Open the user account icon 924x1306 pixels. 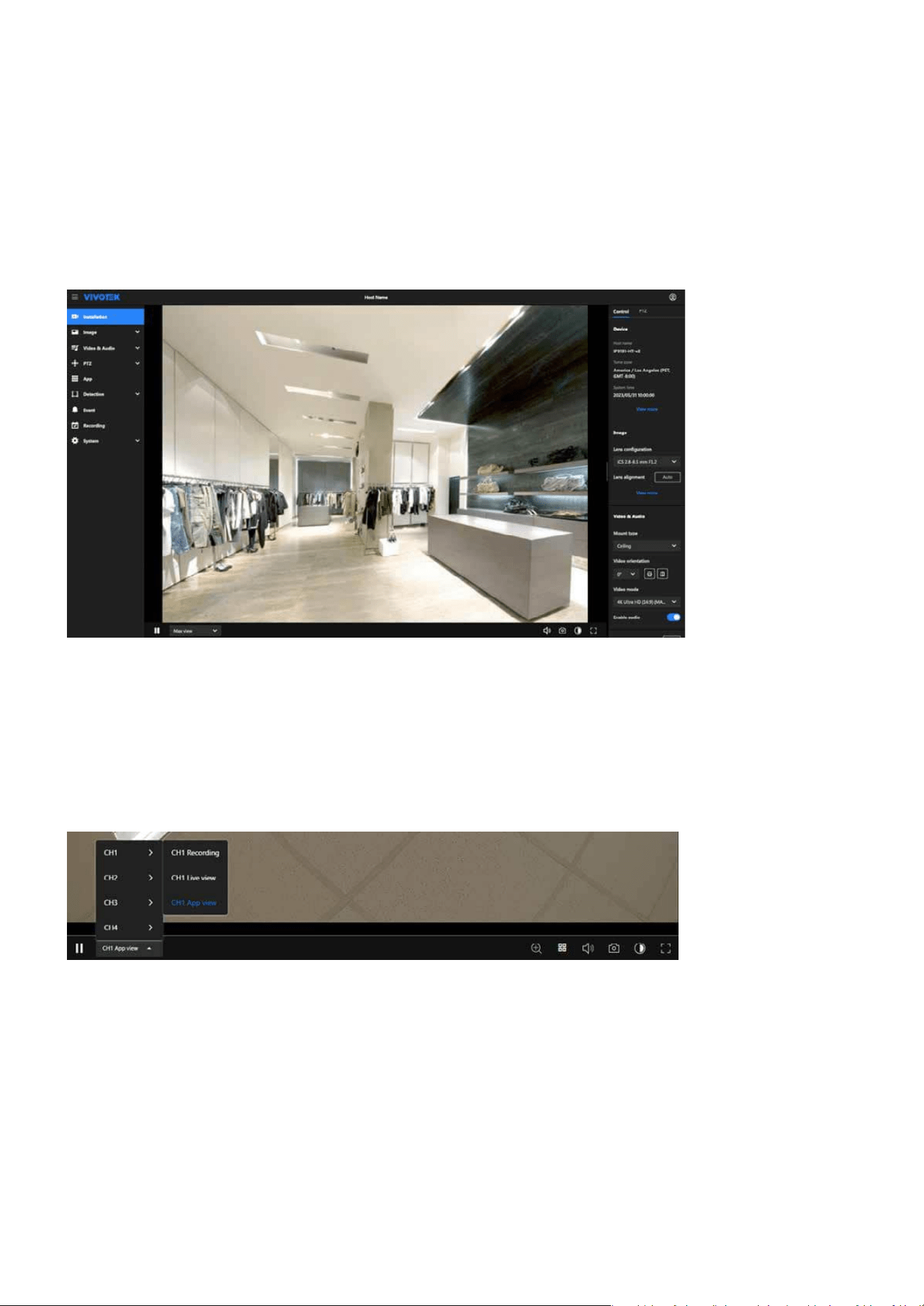coord(673,297)
